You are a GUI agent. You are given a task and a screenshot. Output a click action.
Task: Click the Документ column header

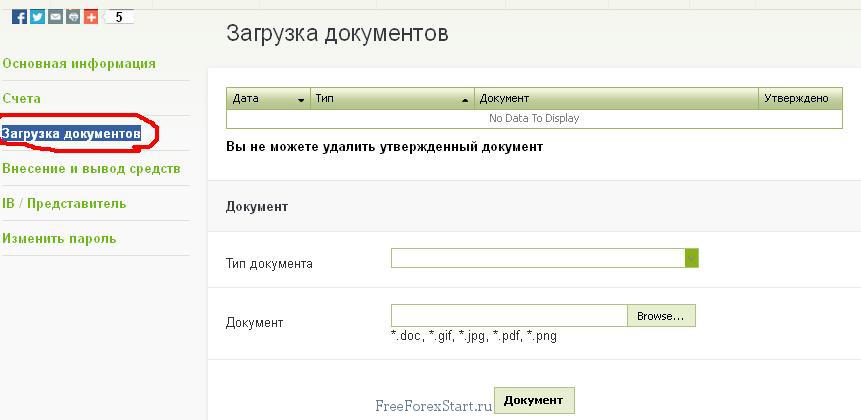coord(615,99)
